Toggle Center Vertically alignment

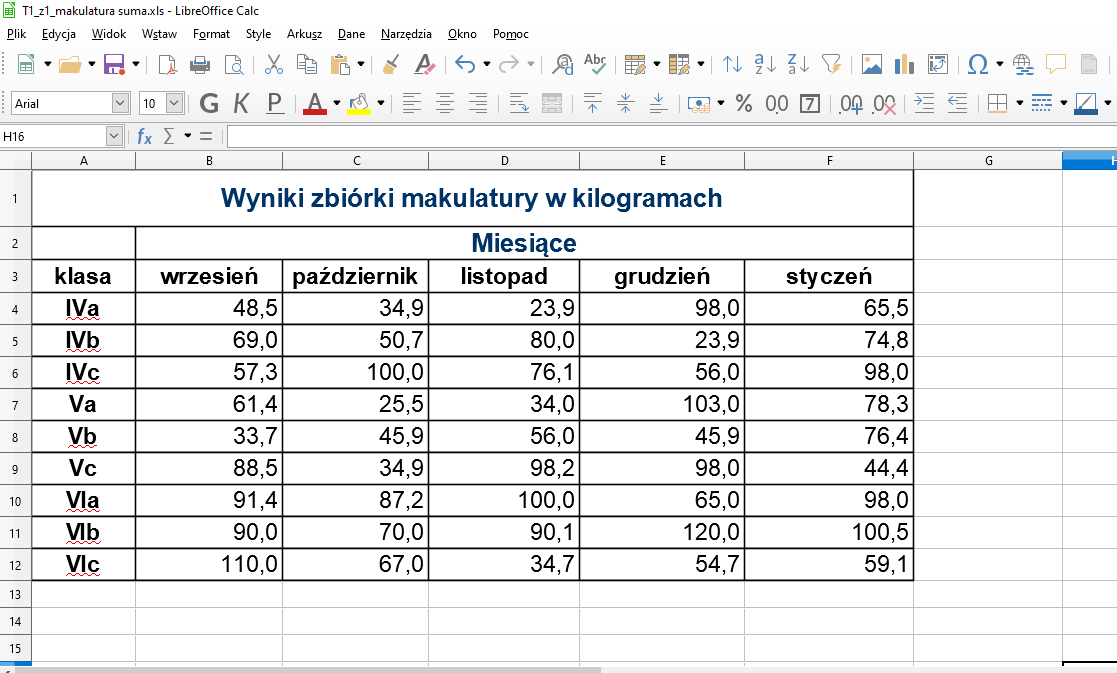coord(625,104)
